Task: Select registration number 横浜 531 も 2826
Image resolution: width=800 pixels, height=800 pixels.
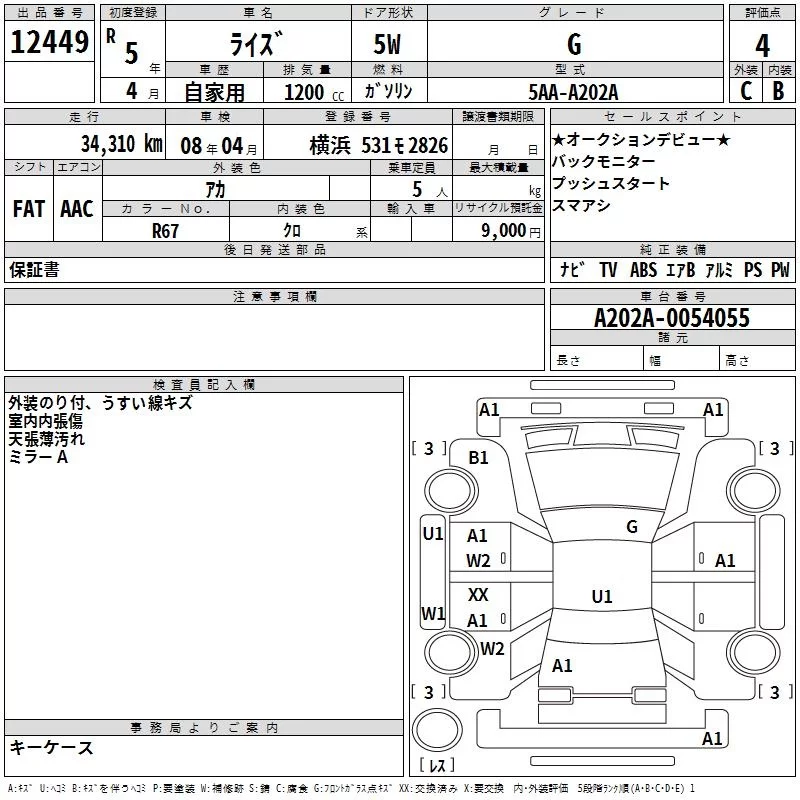Action: click(x=379, y=146)
